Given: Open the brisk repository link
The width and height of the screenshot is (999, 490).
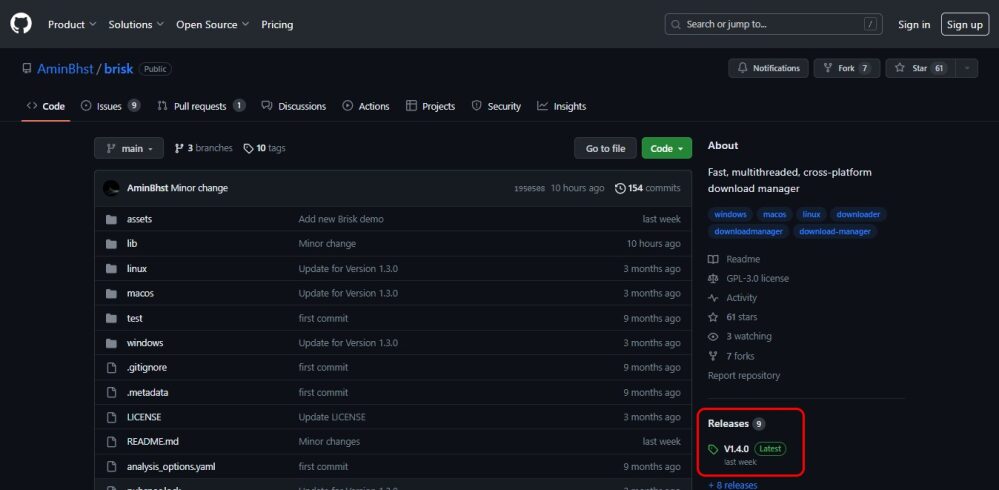Looking at the screenshot, I should tap(119, 69).
